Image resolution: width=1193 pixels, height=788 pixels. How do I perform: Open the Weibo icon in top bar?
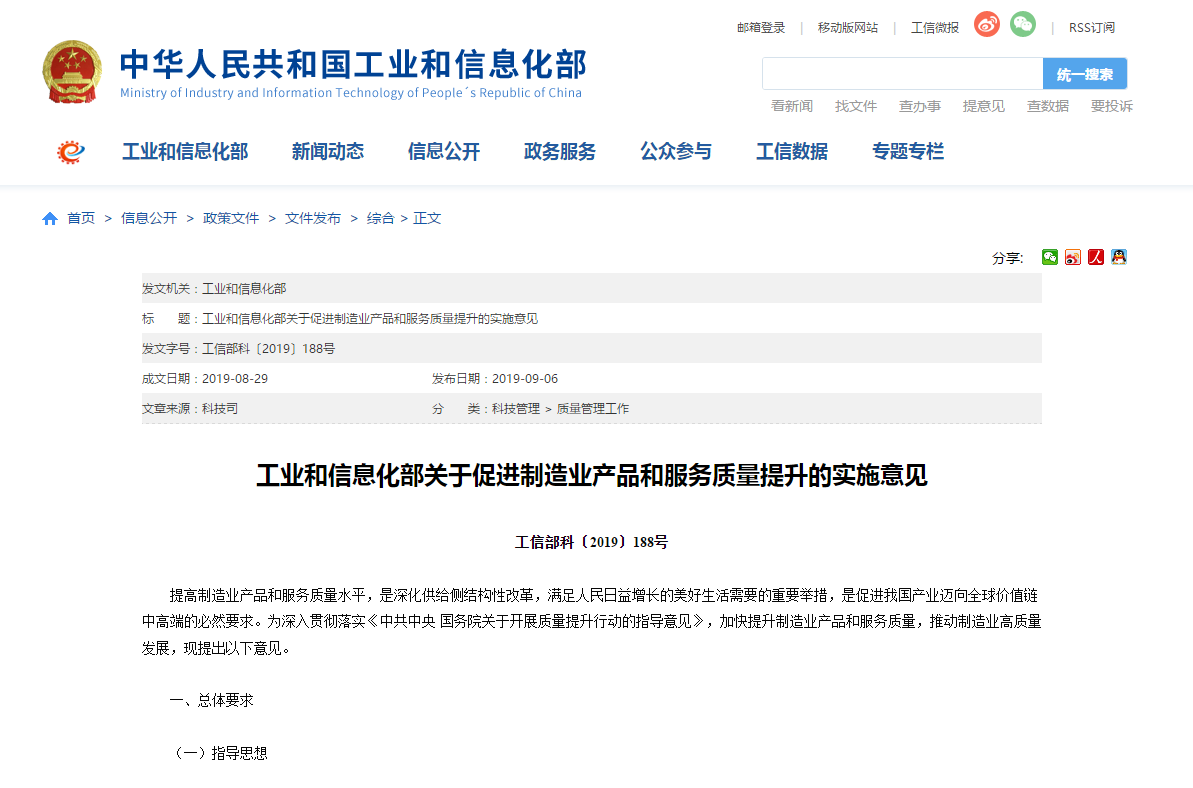[987, 24]
